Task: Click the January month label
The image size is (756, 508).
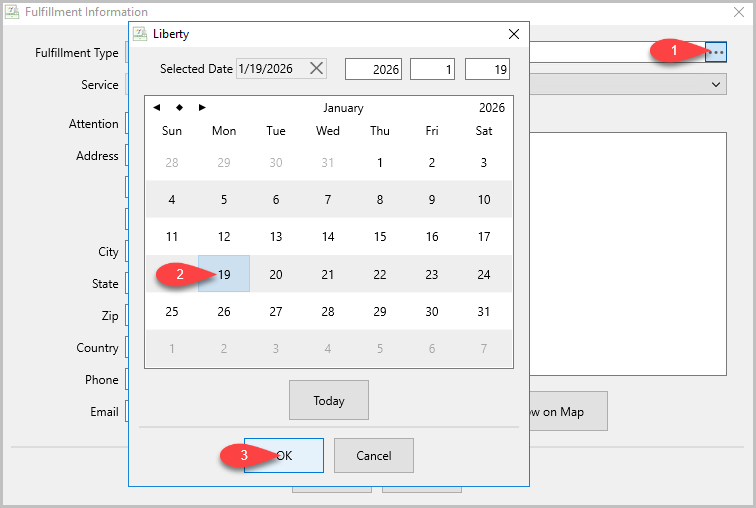Action: click(x=343, y=108)
